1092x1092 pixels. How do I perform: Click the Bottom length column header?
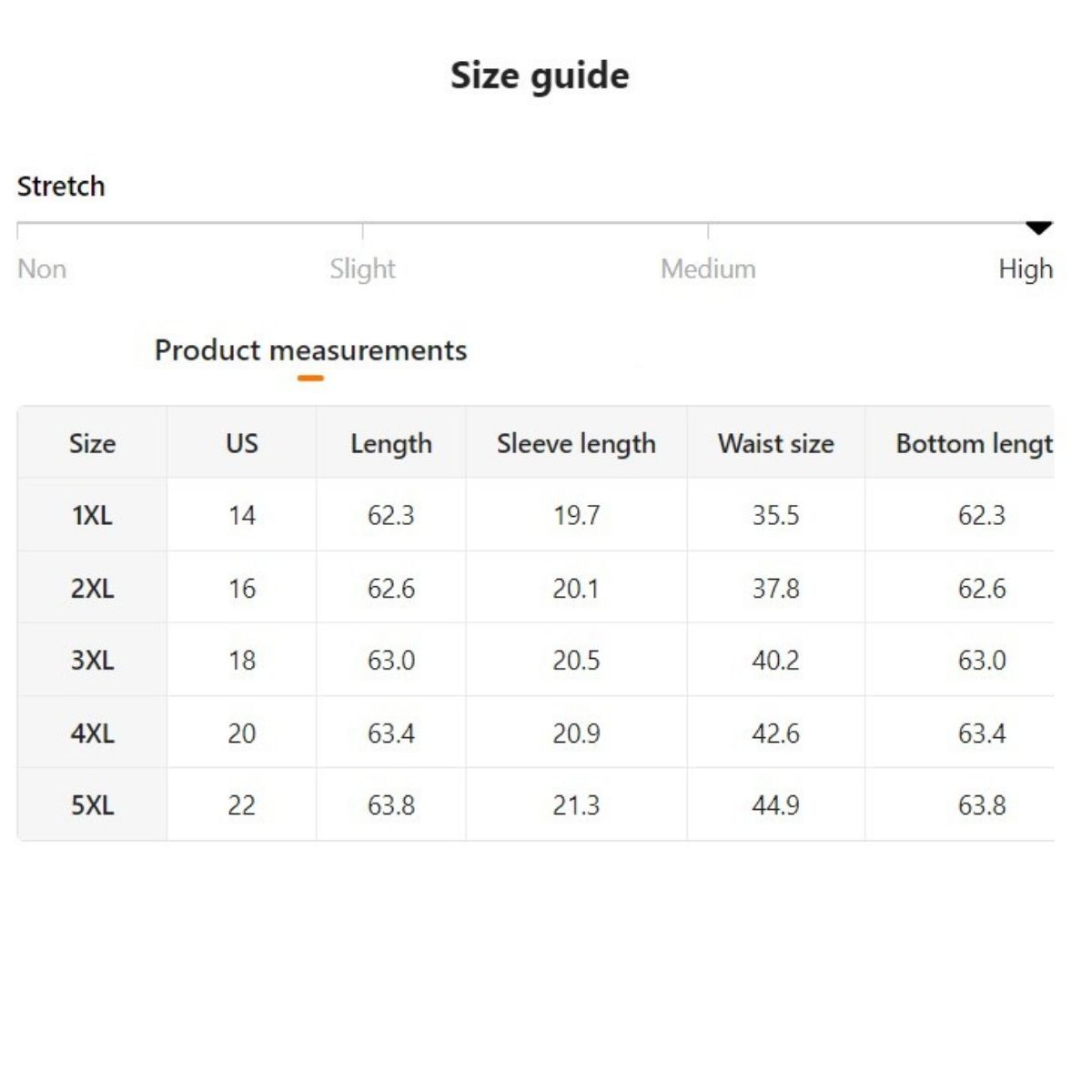[974, 444]
